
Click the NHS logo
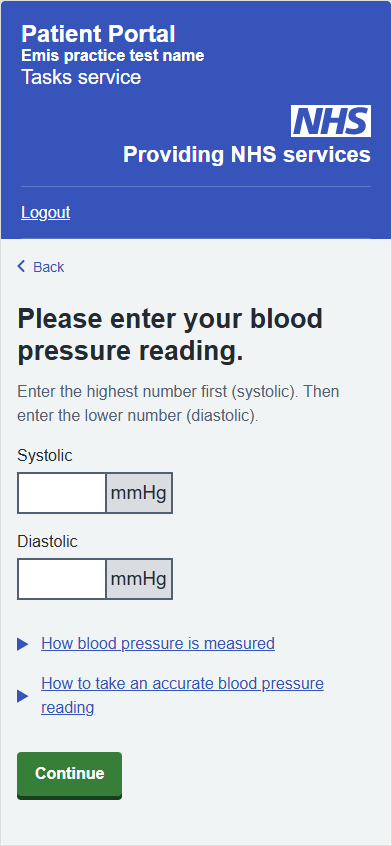click(x=331, y=121)
